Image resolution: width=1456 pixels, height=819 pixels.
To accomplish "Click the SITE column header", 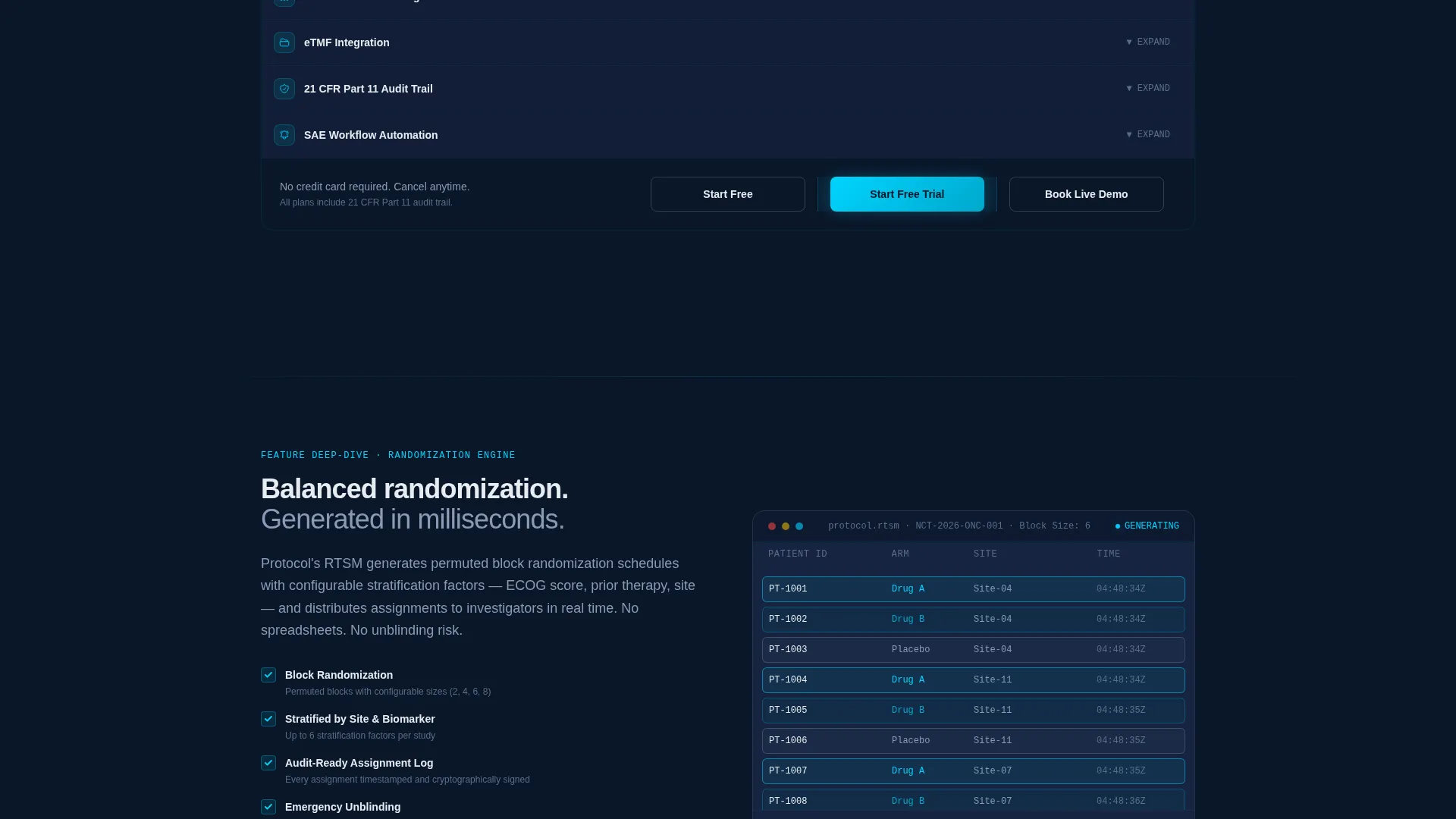I will (x=985, y=554).
